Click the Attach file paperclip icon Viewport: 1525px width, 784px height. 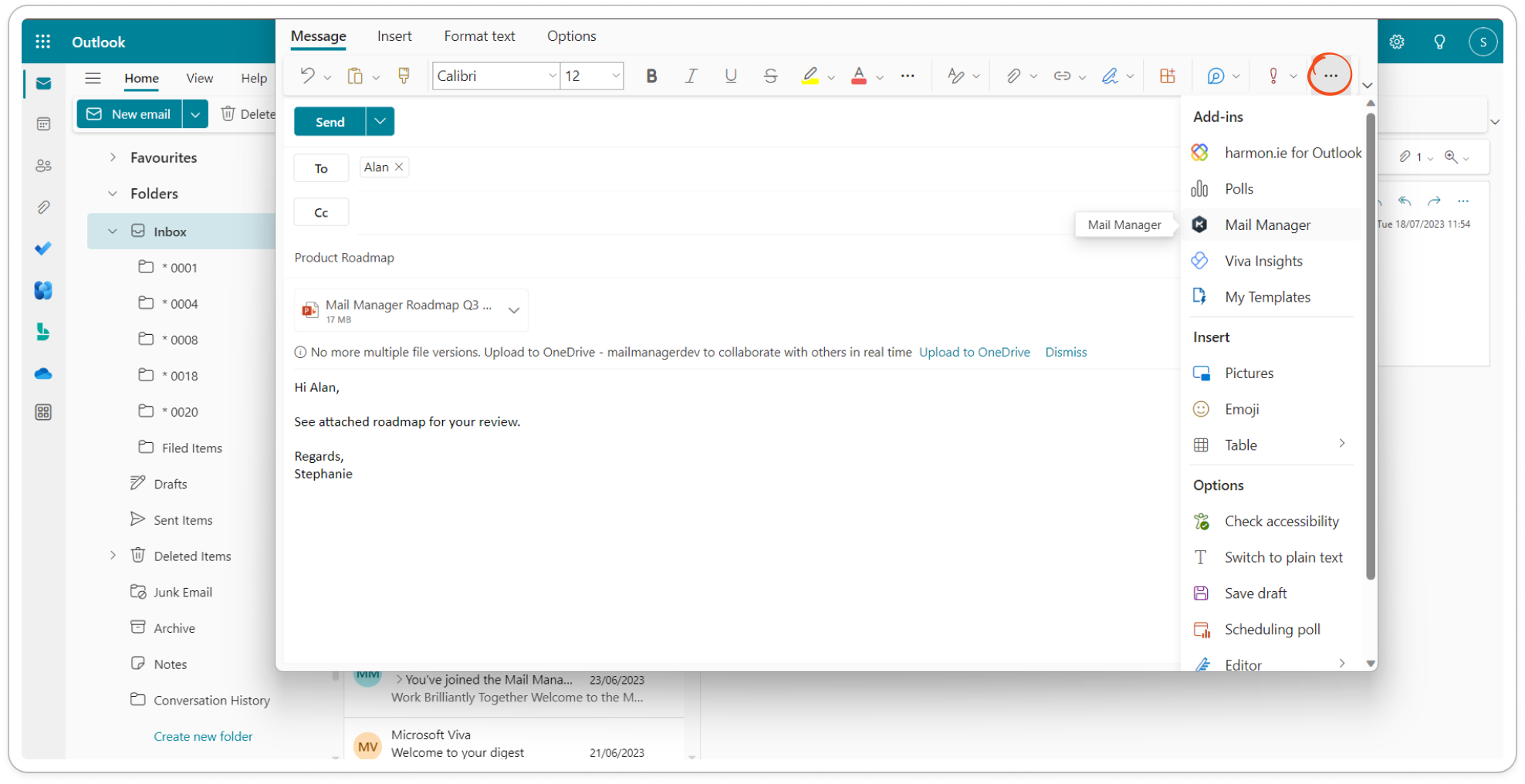coord(1013,76)
